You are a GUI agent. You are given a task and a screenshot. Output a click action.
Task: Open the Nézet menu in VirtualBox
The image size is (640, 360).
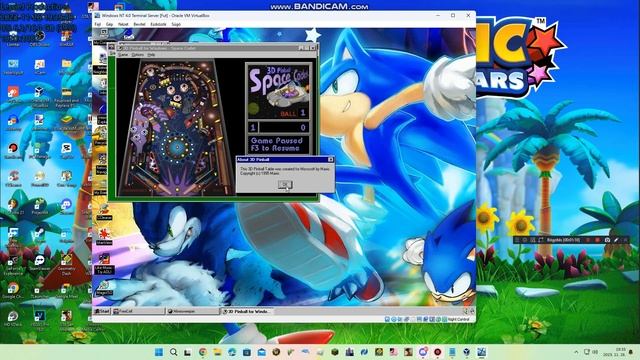pyautogui.click(x=123, y=24)
